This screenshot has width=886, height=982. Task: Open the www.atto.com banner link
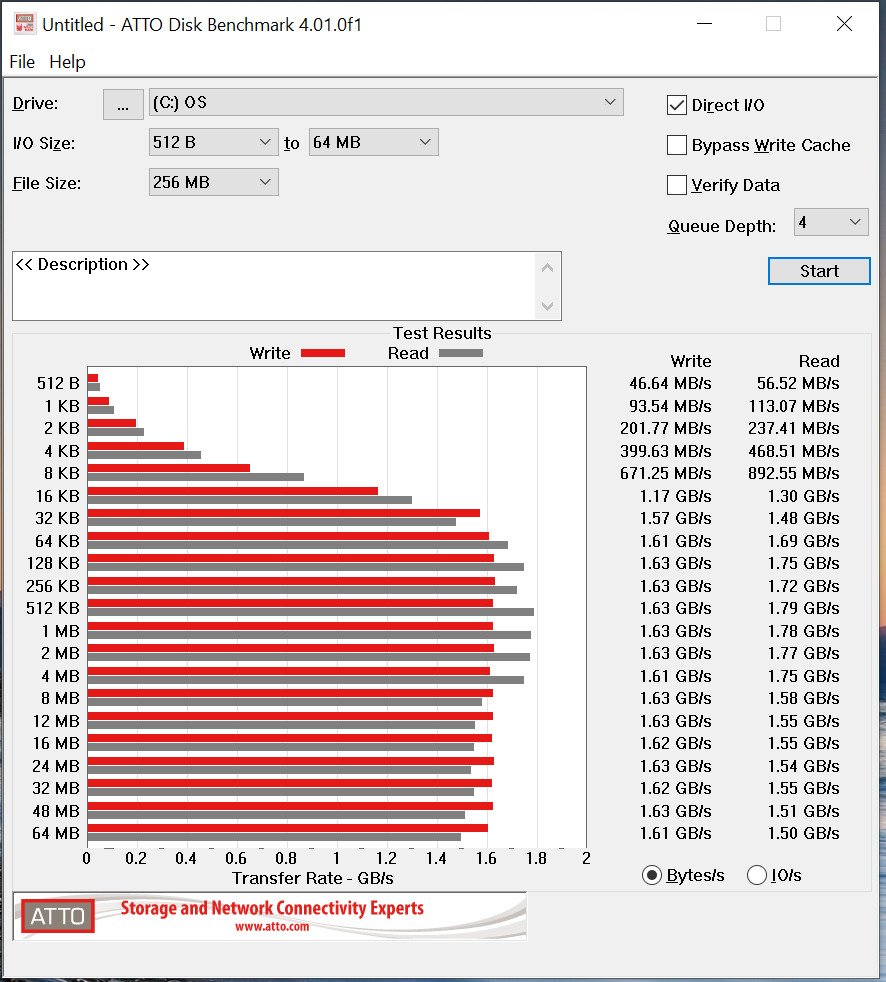272,926
